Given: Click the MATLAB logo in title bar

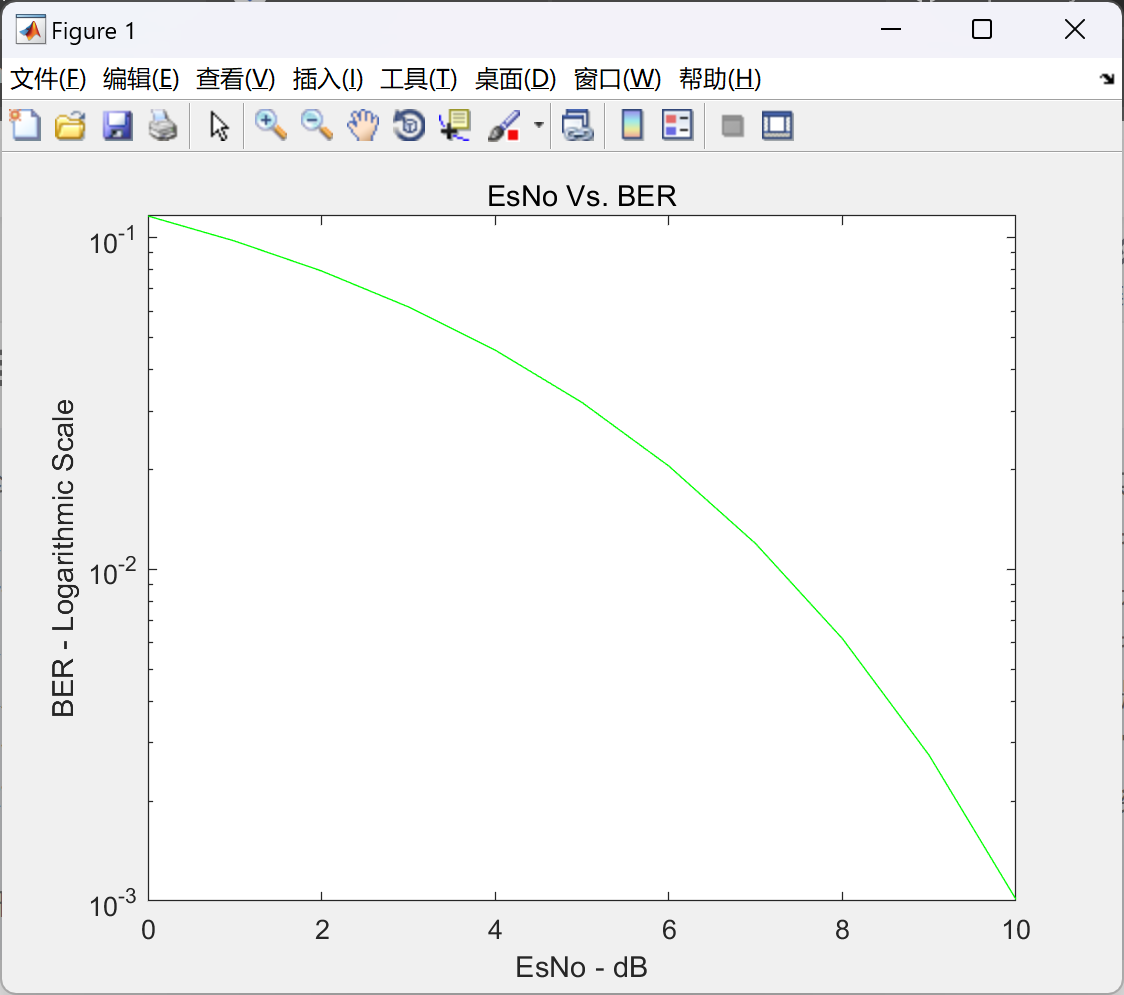Looking at the screenshot, I should pos(30,30).
